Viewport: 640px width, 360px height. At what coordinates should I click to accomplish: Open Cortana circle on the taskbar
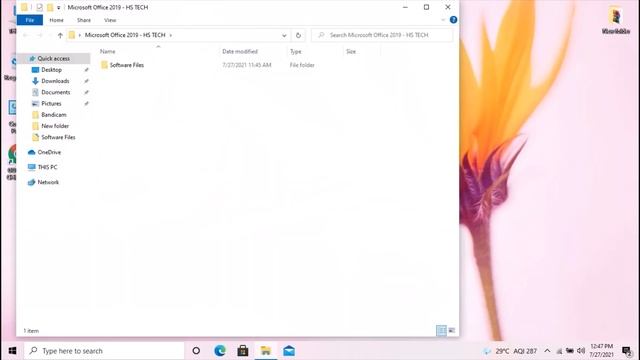(x=196, y=351)
